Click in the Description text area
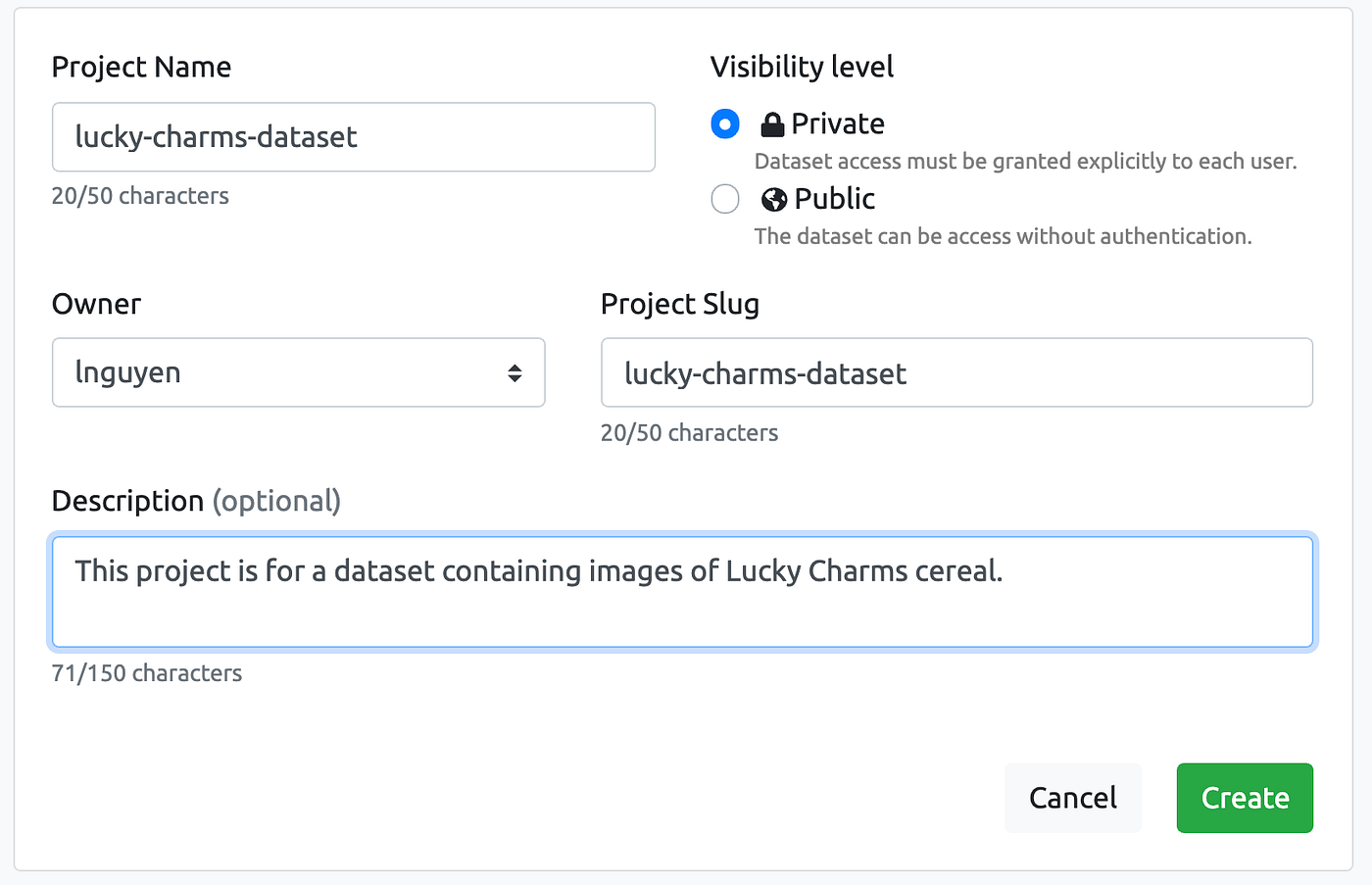The height and width of the screenshot is (885, 1372). pyautogui.click(x=682, y=592)
